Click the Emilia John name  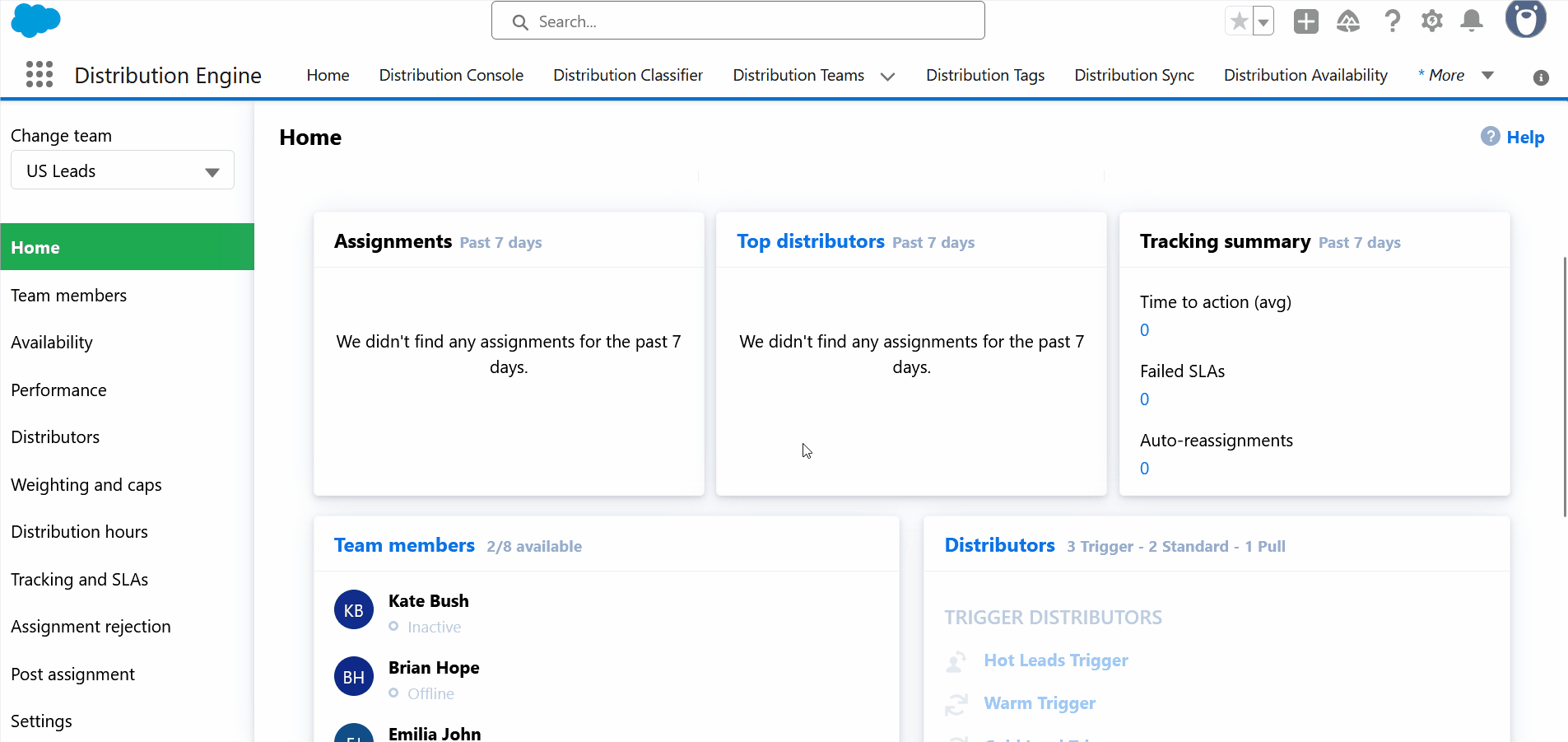click(x=435, y=734)
